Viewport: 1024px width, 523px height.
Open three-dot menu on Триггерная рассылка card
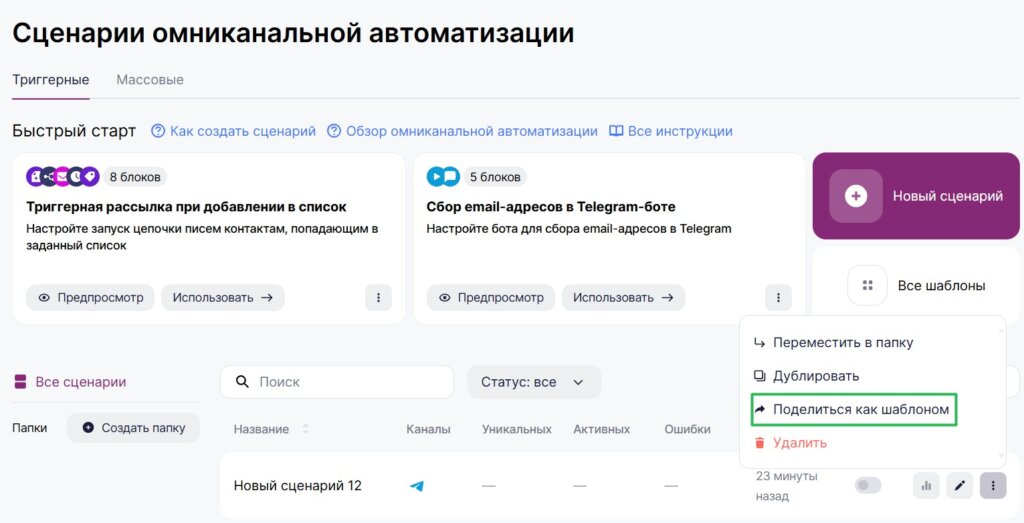point(378,297)
